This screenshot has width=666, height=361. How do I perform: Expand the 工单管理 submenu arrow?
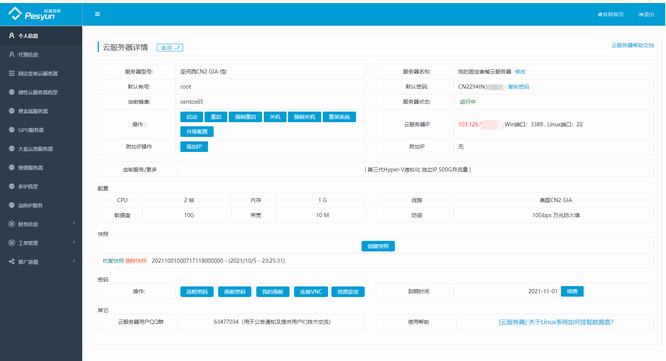point(74,242)
